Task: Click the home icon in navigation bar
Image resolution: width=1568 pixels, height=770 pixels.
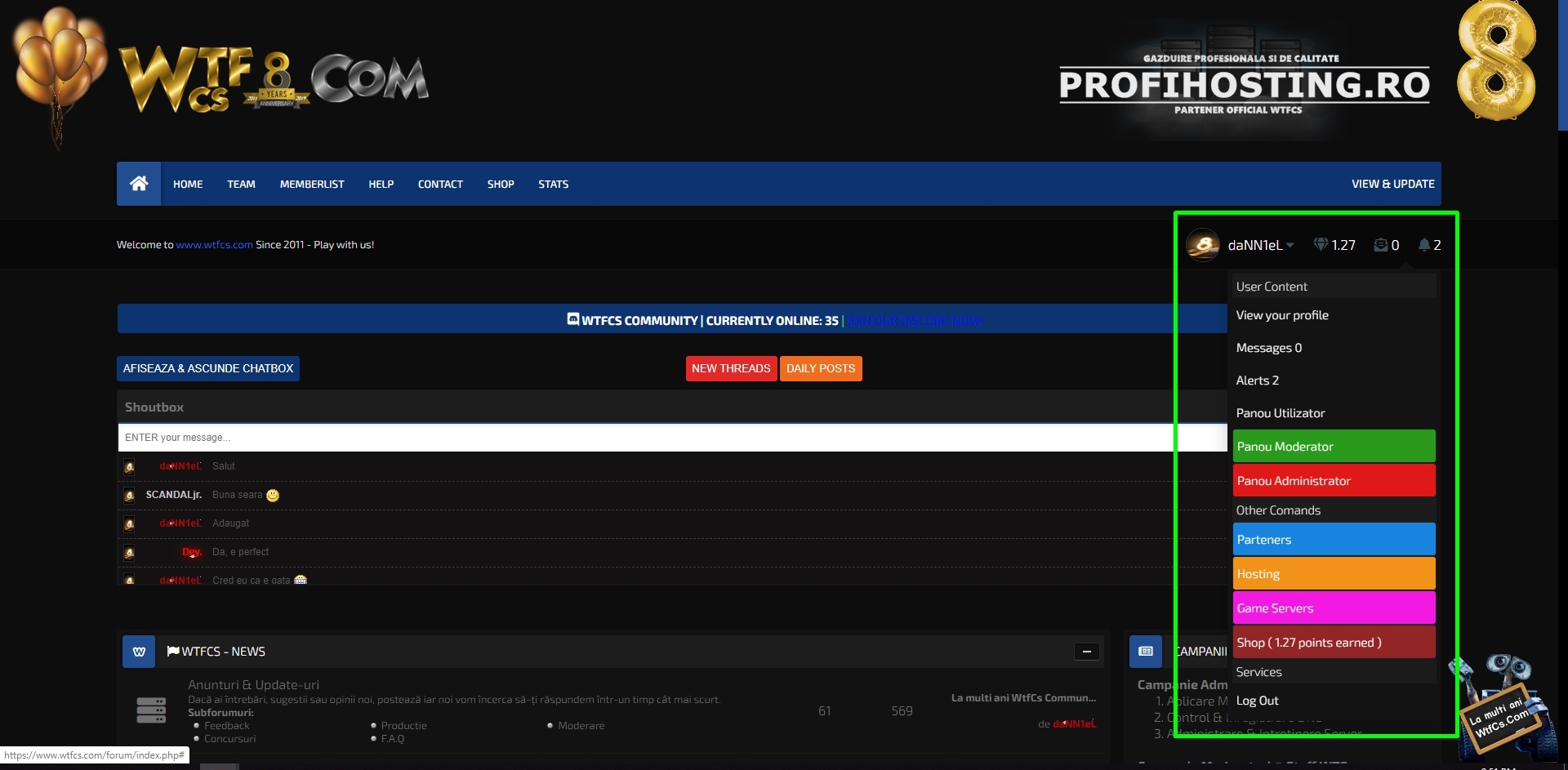Action: [139, 184]
